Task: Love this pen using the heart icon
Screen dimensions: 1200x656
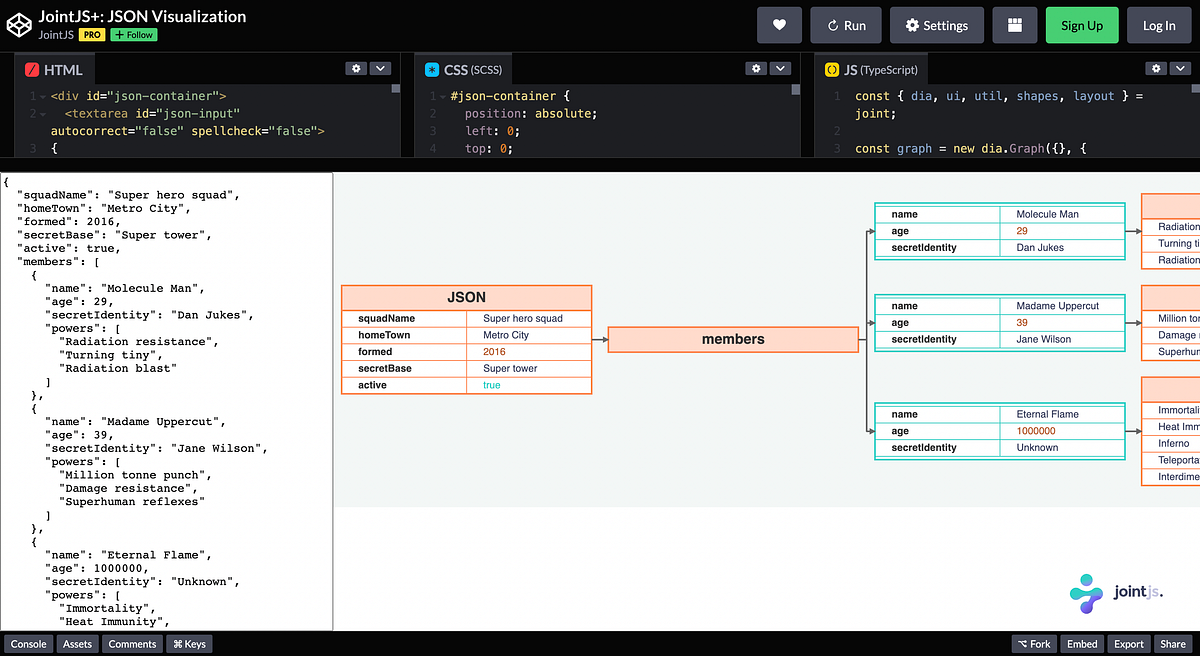Action: 779,25
